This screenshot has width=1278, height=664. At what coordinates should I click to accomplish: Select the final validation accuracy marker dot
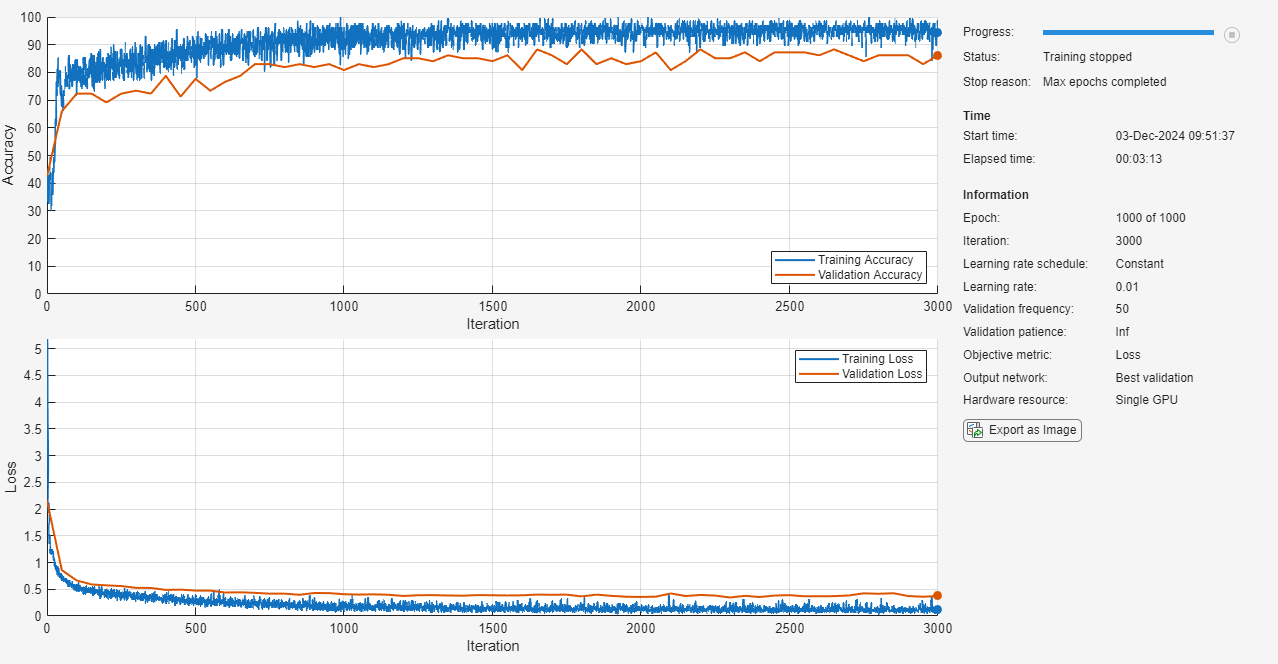937,55
